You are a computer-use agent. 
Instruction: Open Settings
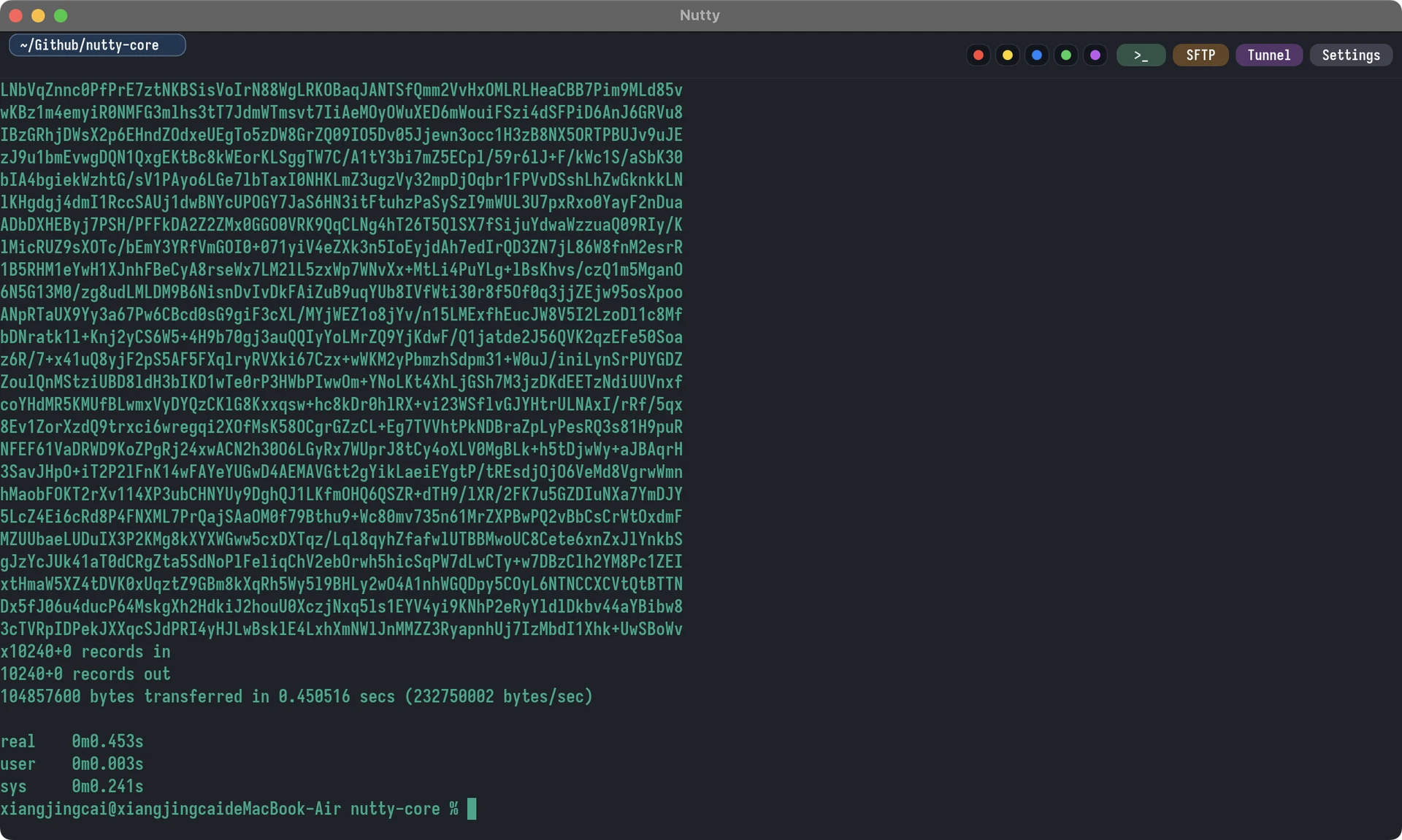coord(1351,55)
